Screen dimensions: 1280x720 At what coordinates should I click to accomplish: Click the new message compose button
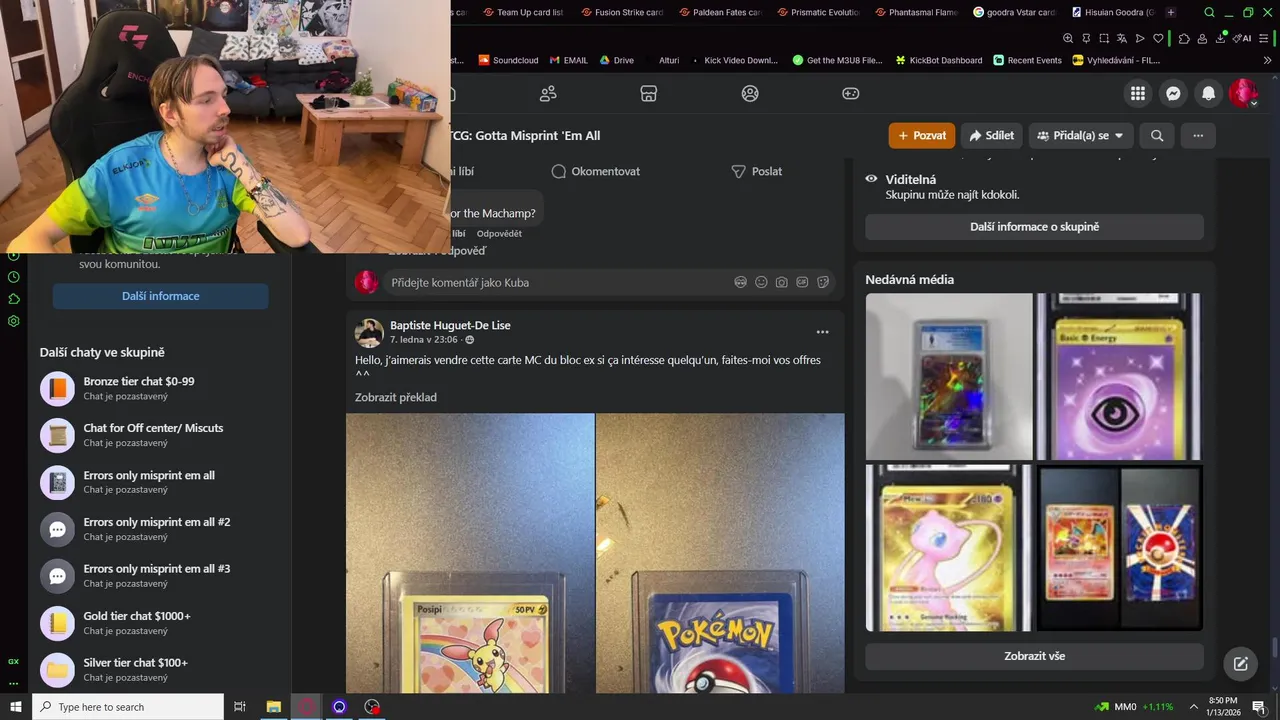point(1240,664)
